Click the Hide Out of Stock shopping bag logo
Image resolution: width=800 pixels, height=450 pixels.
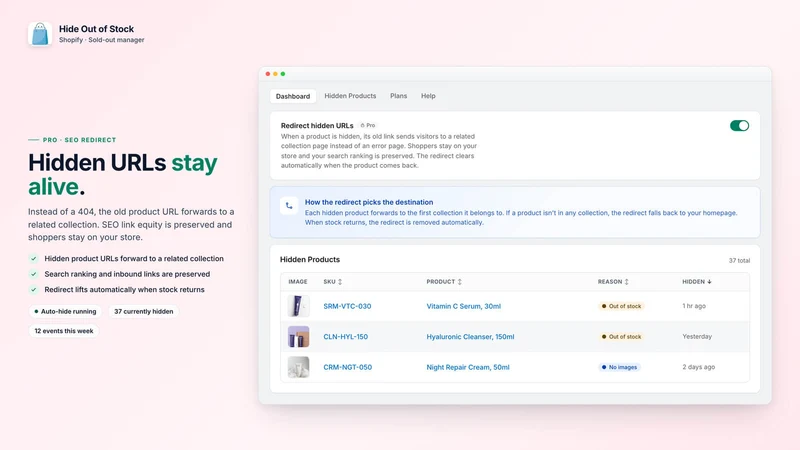click(x=40, y=34)
